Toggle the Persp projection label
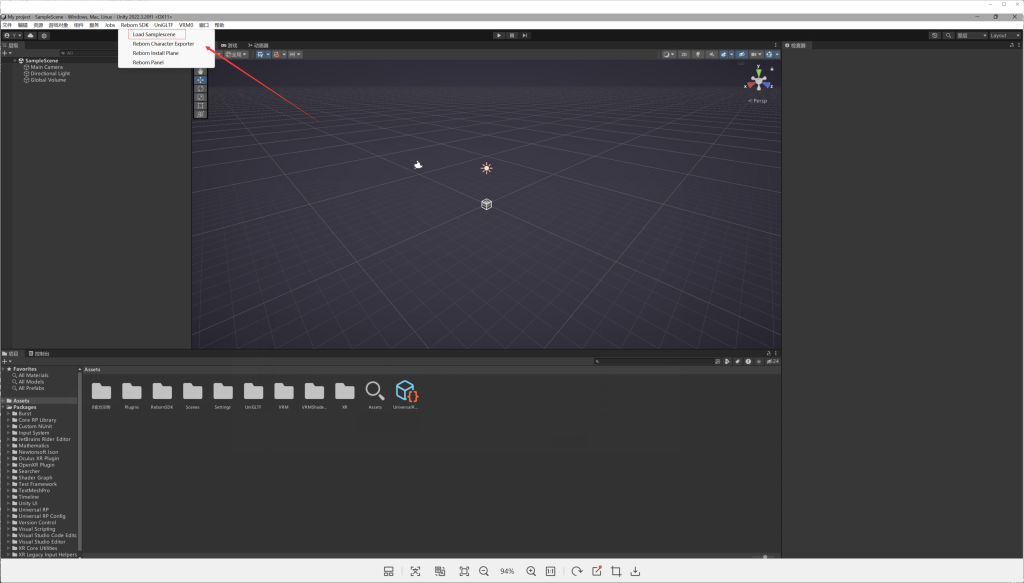The image size is (1024, 583). 758,101
